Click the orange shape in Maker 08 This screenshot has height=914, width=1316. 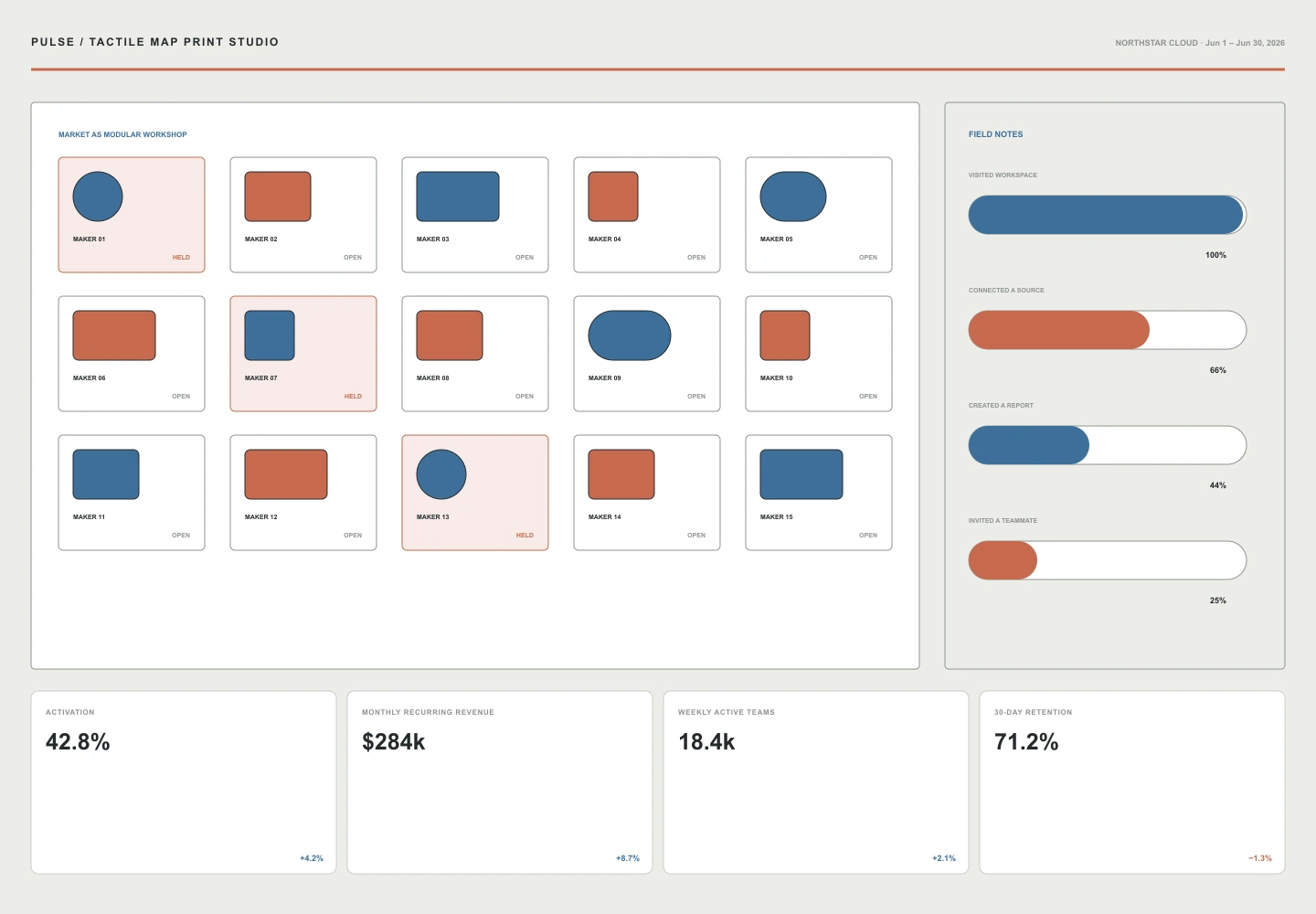coord(450,335)
